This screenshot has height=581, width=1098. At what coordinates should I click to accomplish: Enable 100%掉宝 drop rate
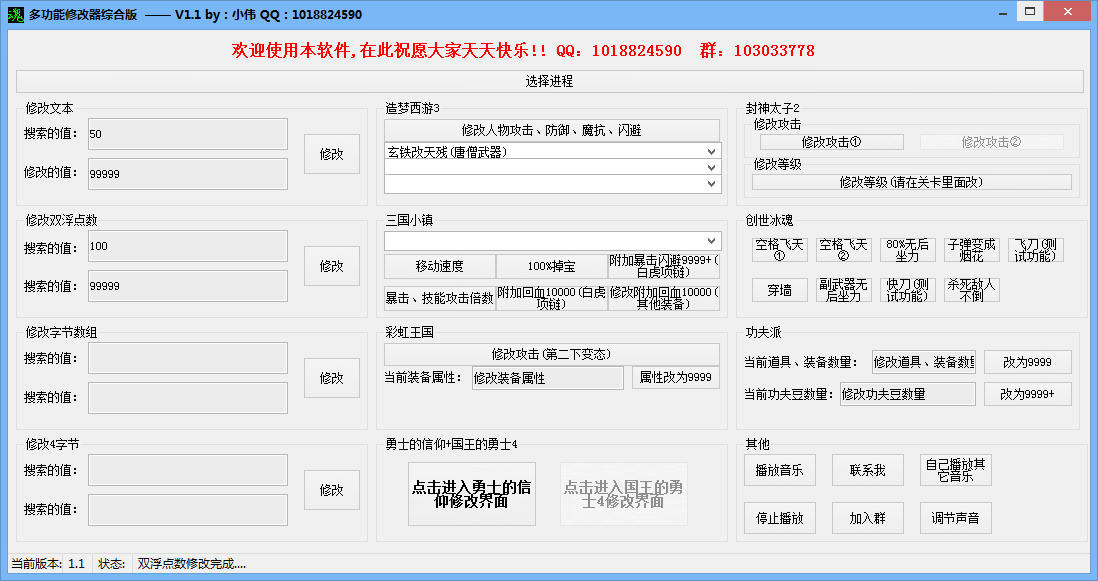tap(552, 266)
